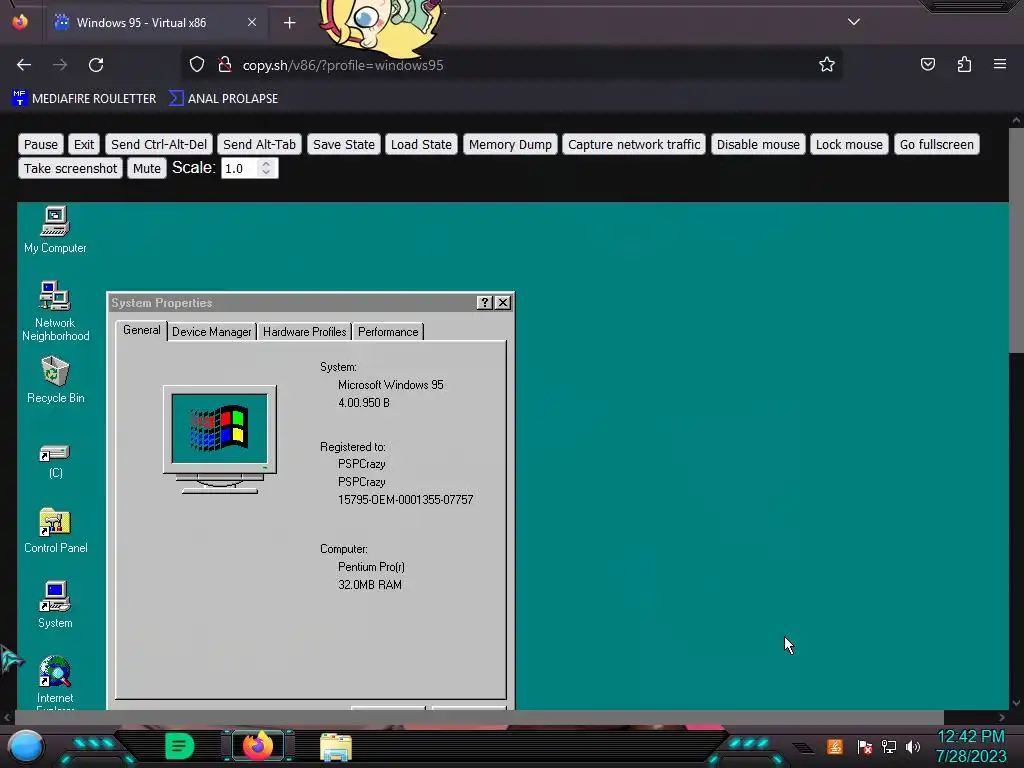This screenshot has height=768, width=1024.
Task: Reload the page with the refresh icon
Action: 96,65
